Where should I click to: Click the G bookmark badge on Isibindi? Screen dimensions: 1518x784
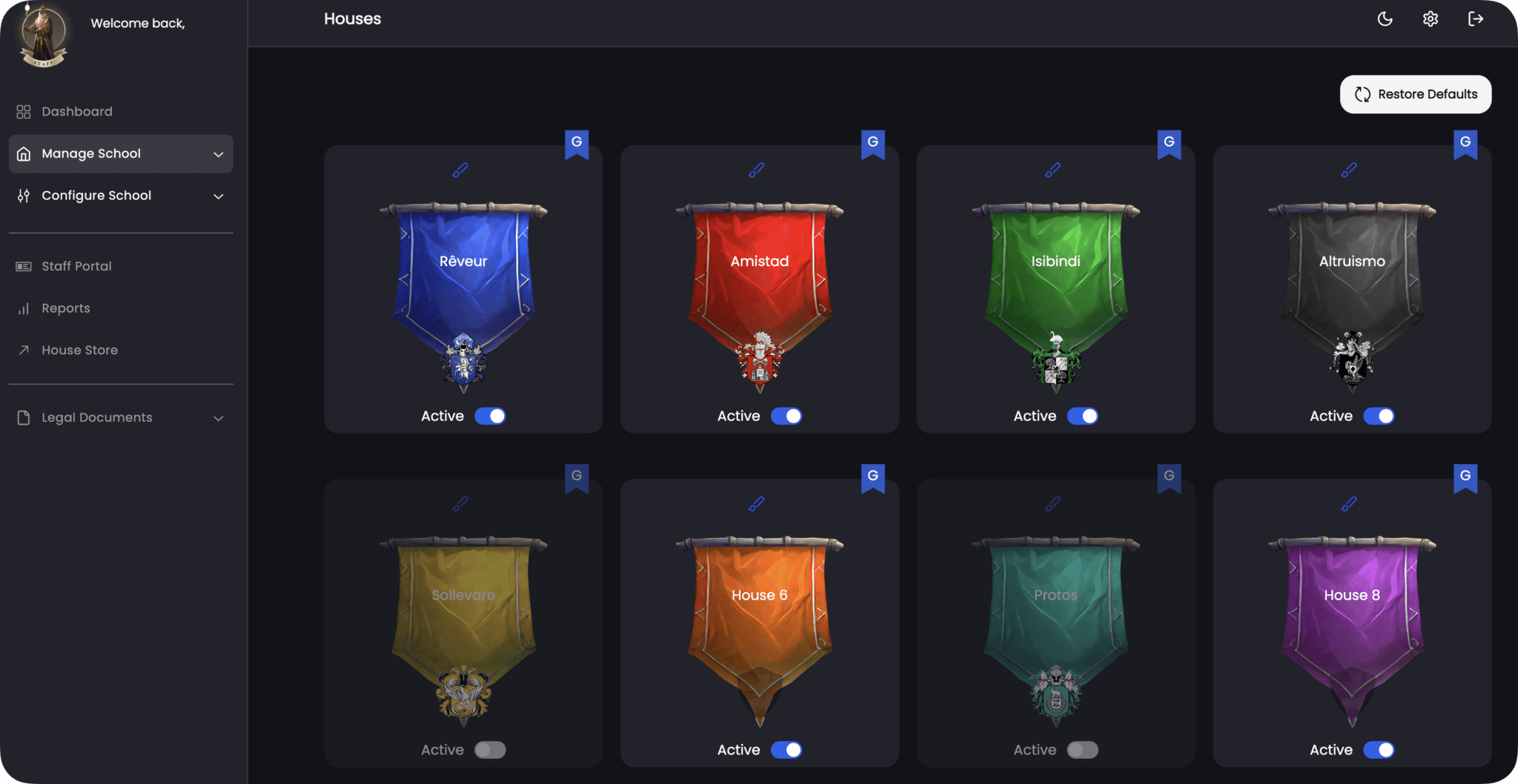[x=1169, y=144]
